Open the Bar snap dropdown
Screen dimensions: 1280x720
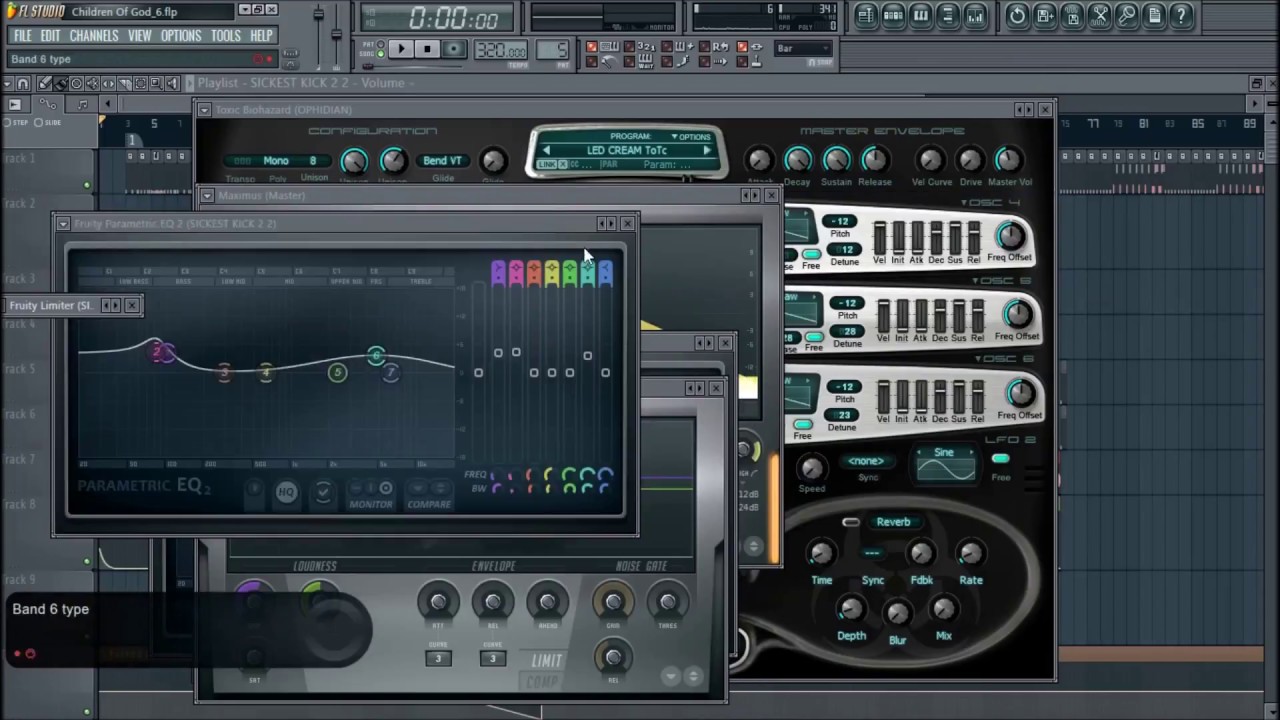coord(803,48)
